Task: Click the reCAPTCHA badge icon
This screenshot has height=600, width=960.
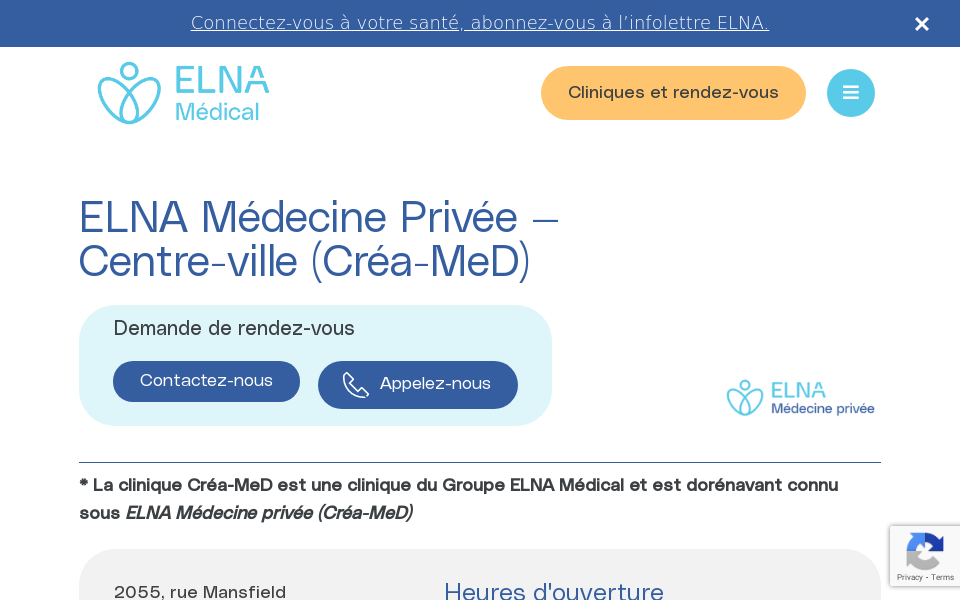Action: pyautogui.click(x=925, y=549)
